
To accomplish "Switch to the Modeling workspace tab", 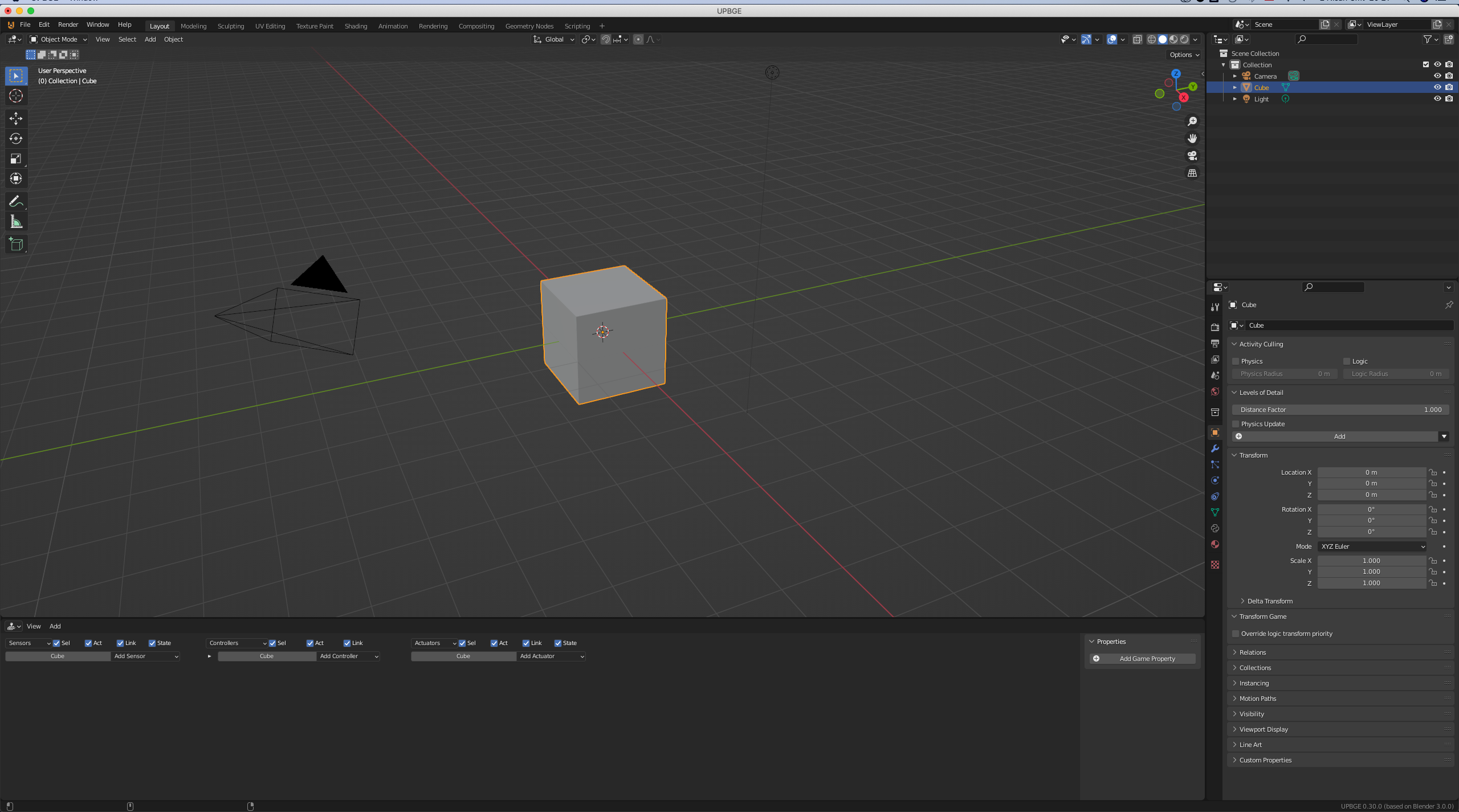I will coord(194,26).
